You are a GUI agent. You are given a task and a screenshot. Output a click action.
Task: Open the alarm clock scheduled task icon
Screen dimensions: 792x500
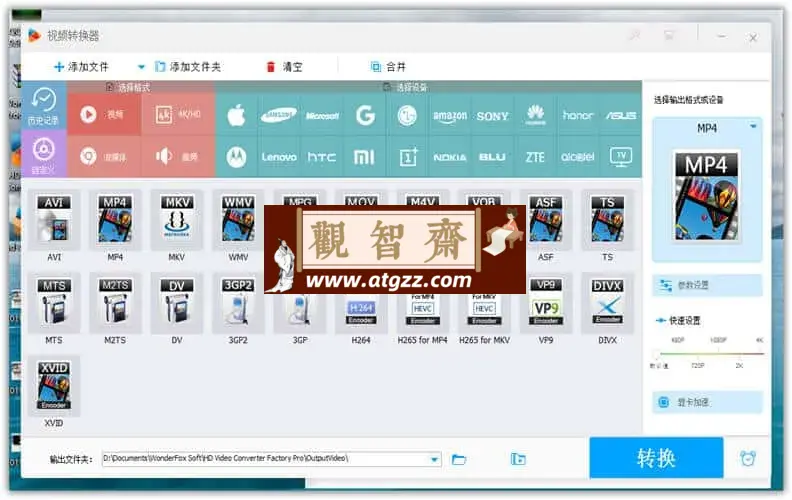point(748,458)
